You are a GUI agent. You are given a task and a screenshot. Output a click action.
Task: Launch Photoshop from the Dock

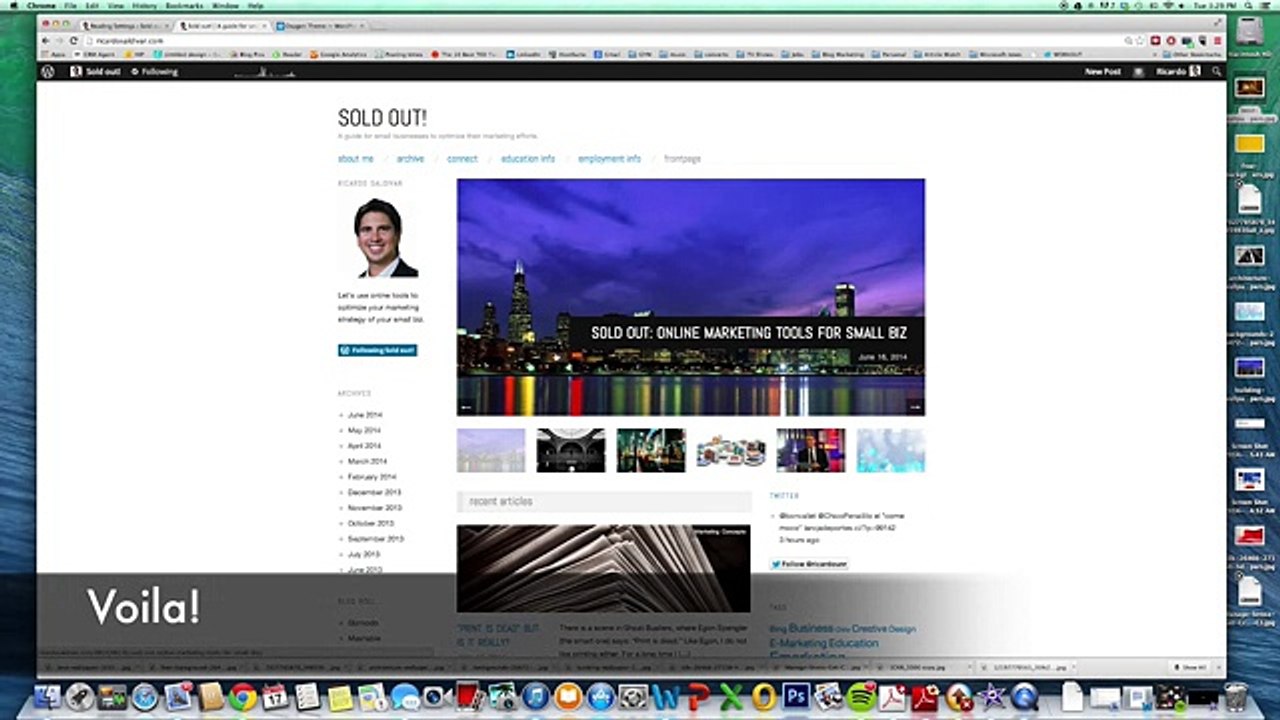pos(796,697)
